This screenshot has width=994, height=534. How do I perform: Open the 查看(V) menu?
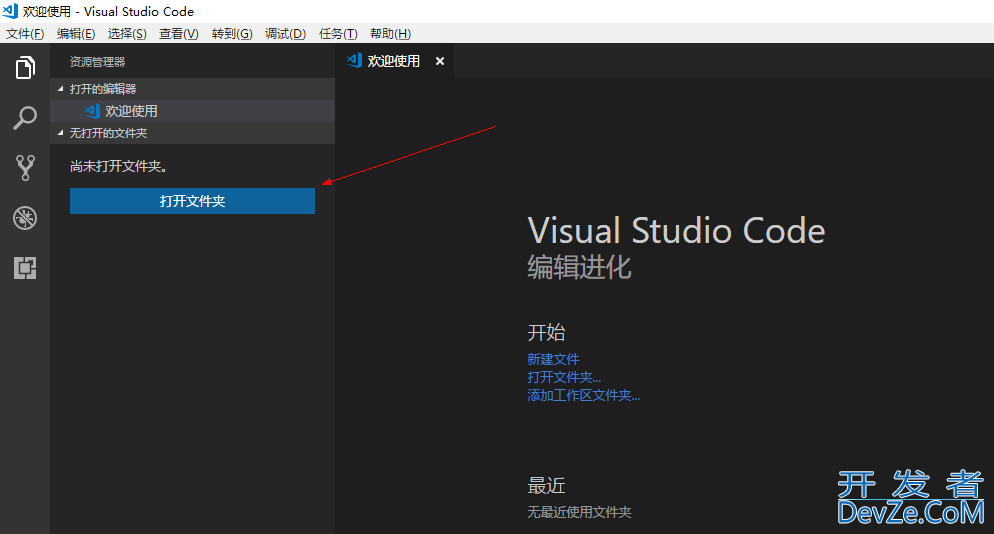(179, 34)
